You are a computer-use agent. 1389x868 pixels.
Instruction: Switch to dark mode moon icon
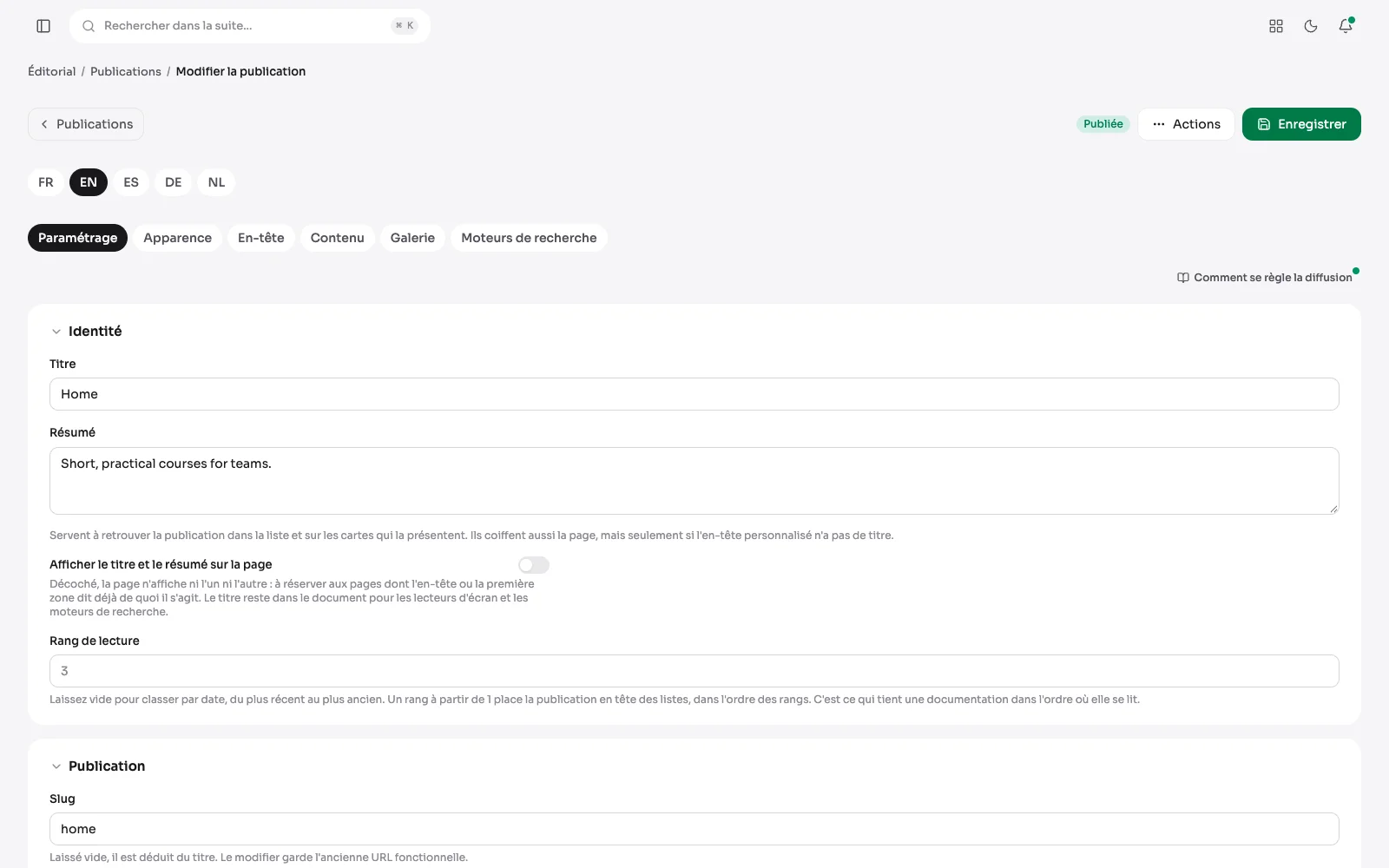coord(1311,26)
